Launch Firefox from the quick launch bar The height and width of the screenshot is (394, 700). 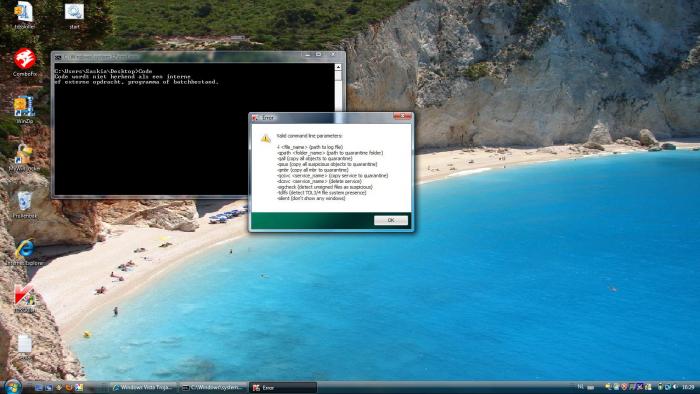point(69,388)
